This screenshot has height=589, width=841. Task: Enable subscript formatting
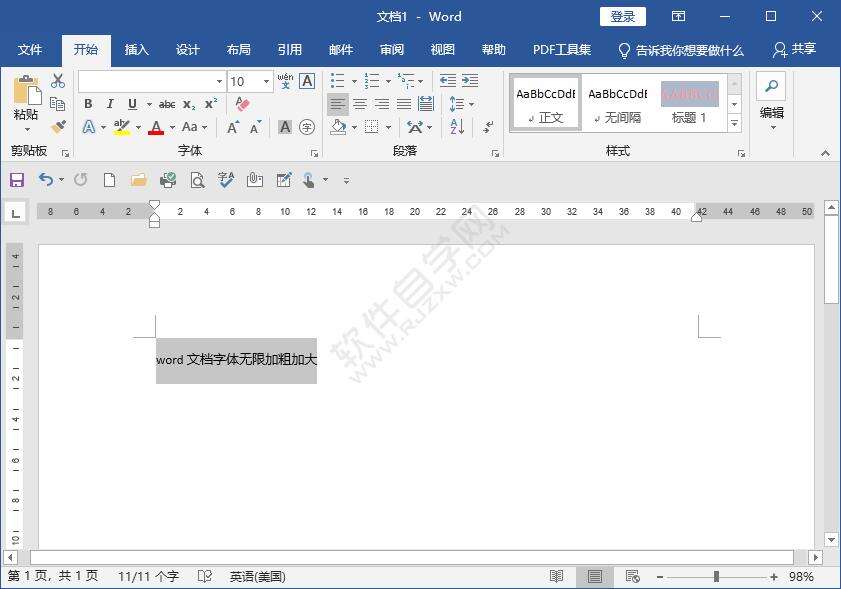(189, 104)
